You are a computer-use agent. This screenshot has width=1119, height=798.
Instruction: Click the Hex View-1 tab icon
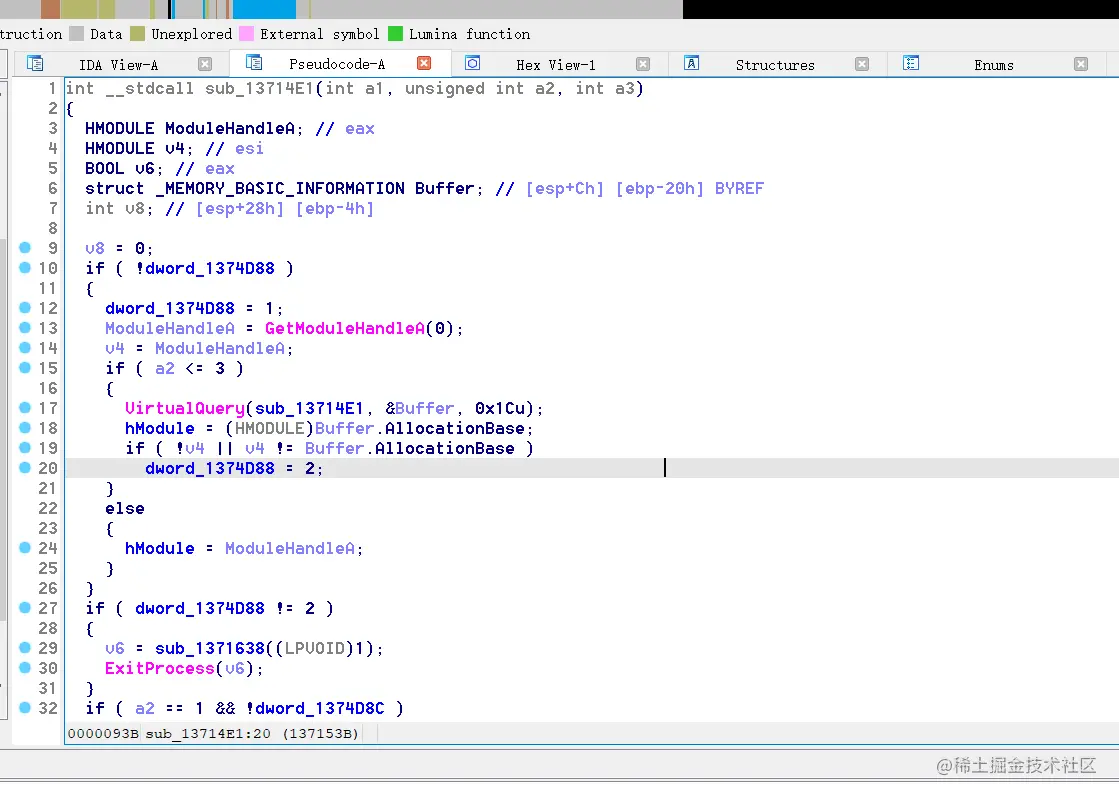coord(472,64)
